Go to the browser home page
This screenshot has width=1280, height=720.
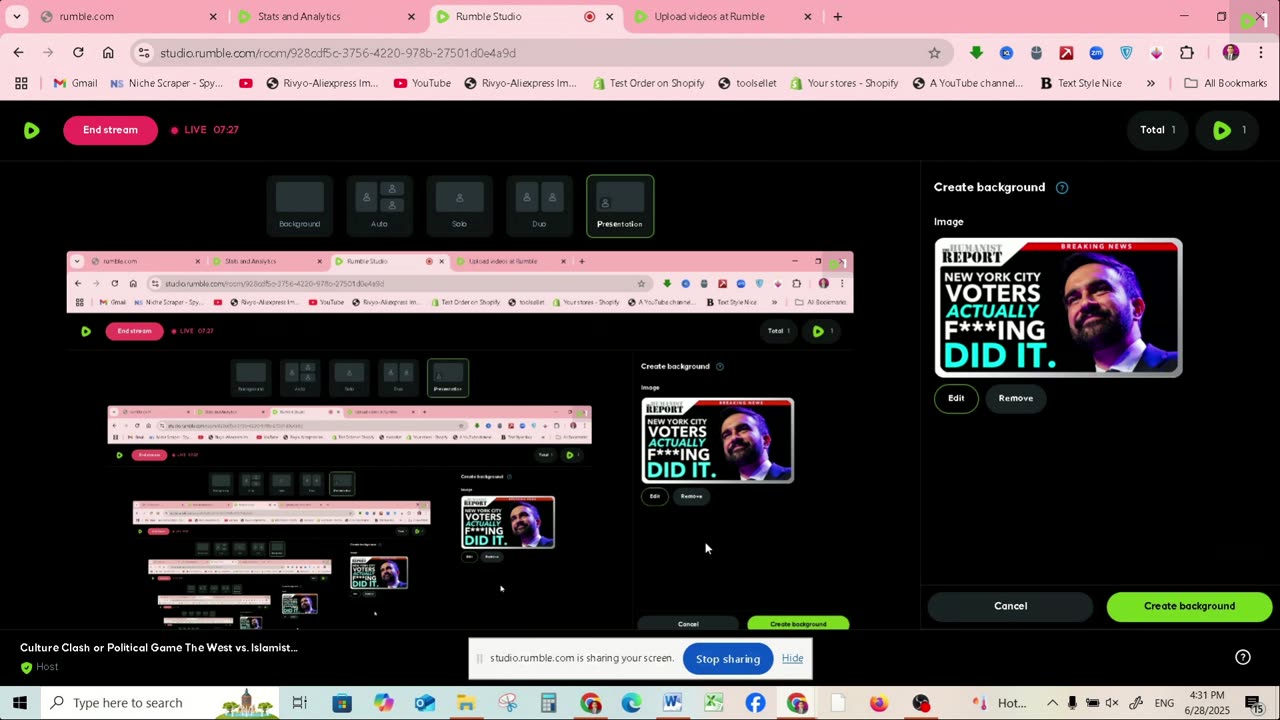(x=108, y=53)
